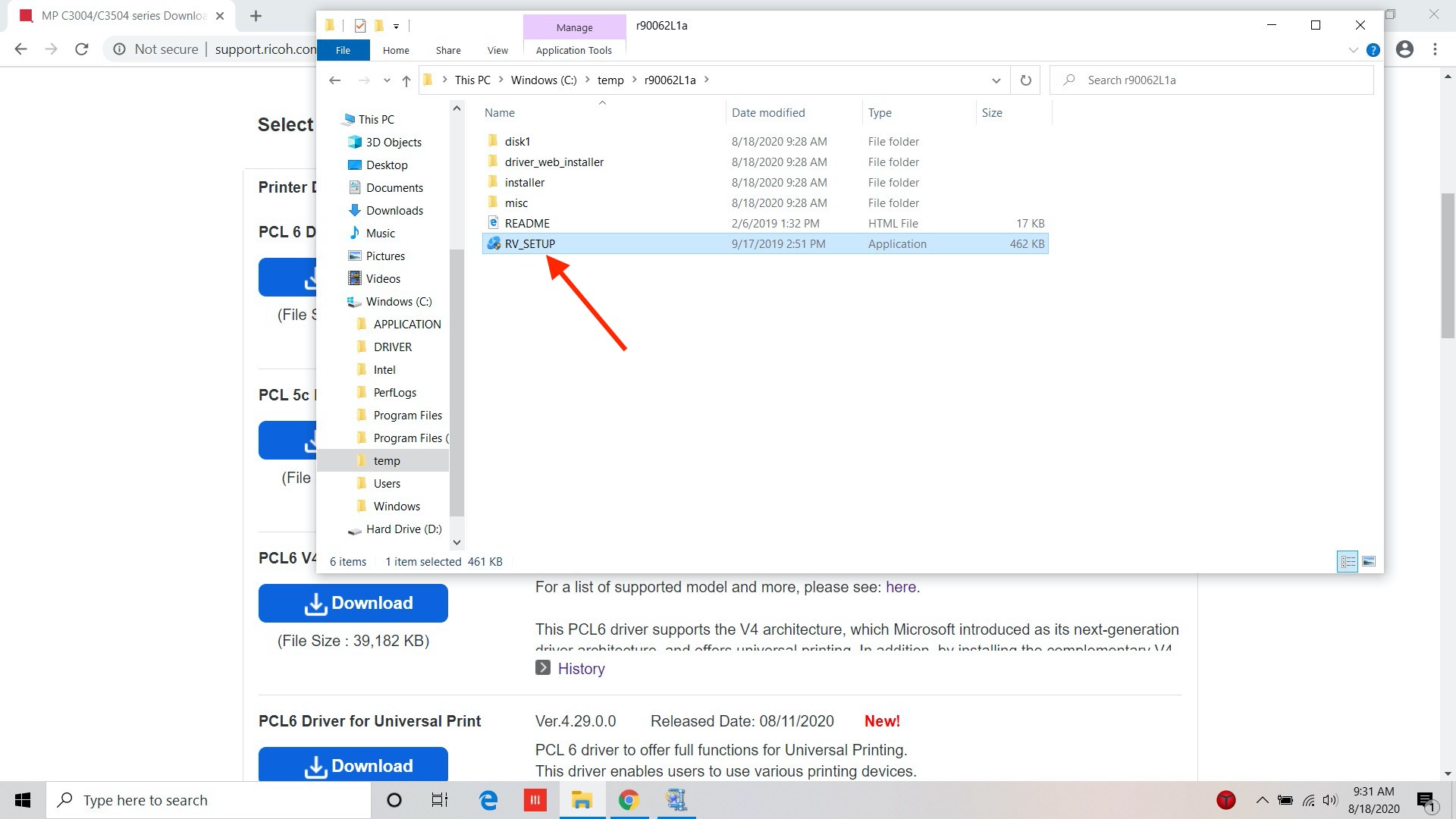Click Properties quick access toolbar icon
This screenshot has width=1456, height=819.
pyautogui.click(x=360, y=26)
